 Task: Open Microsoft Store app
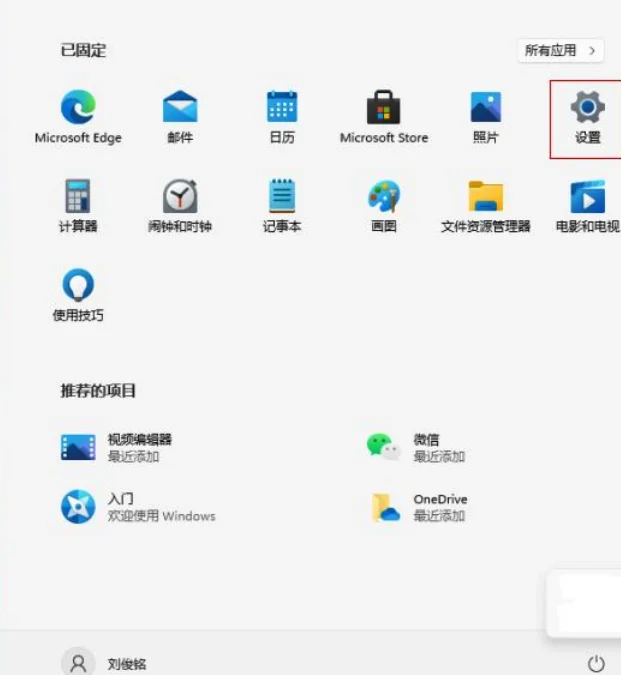pos(384,116)
